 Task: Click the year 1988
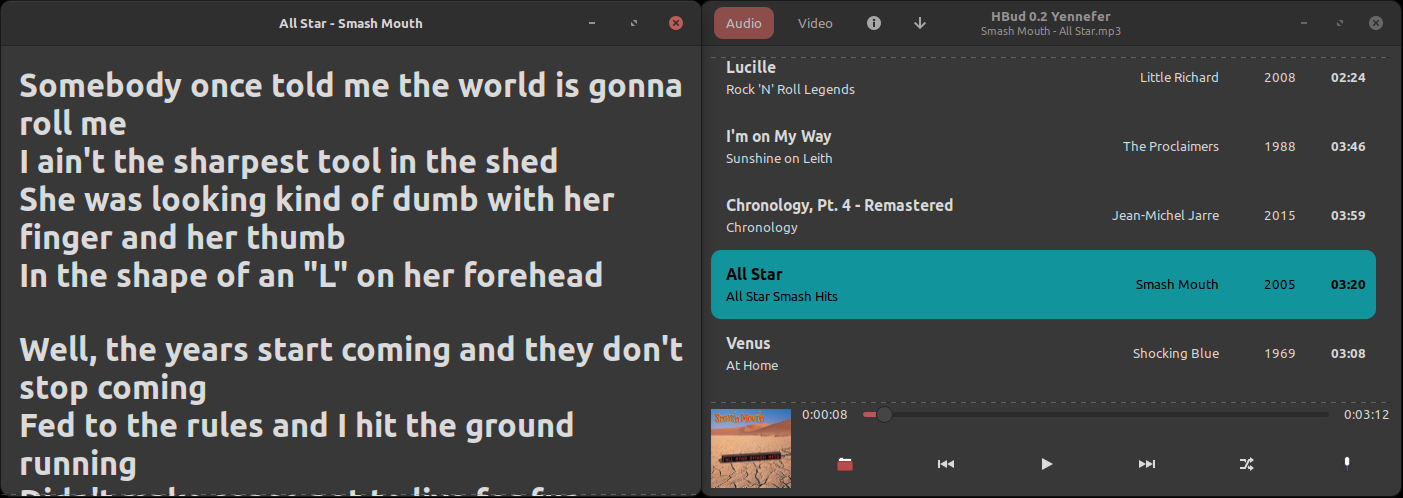coord(1280,147)
